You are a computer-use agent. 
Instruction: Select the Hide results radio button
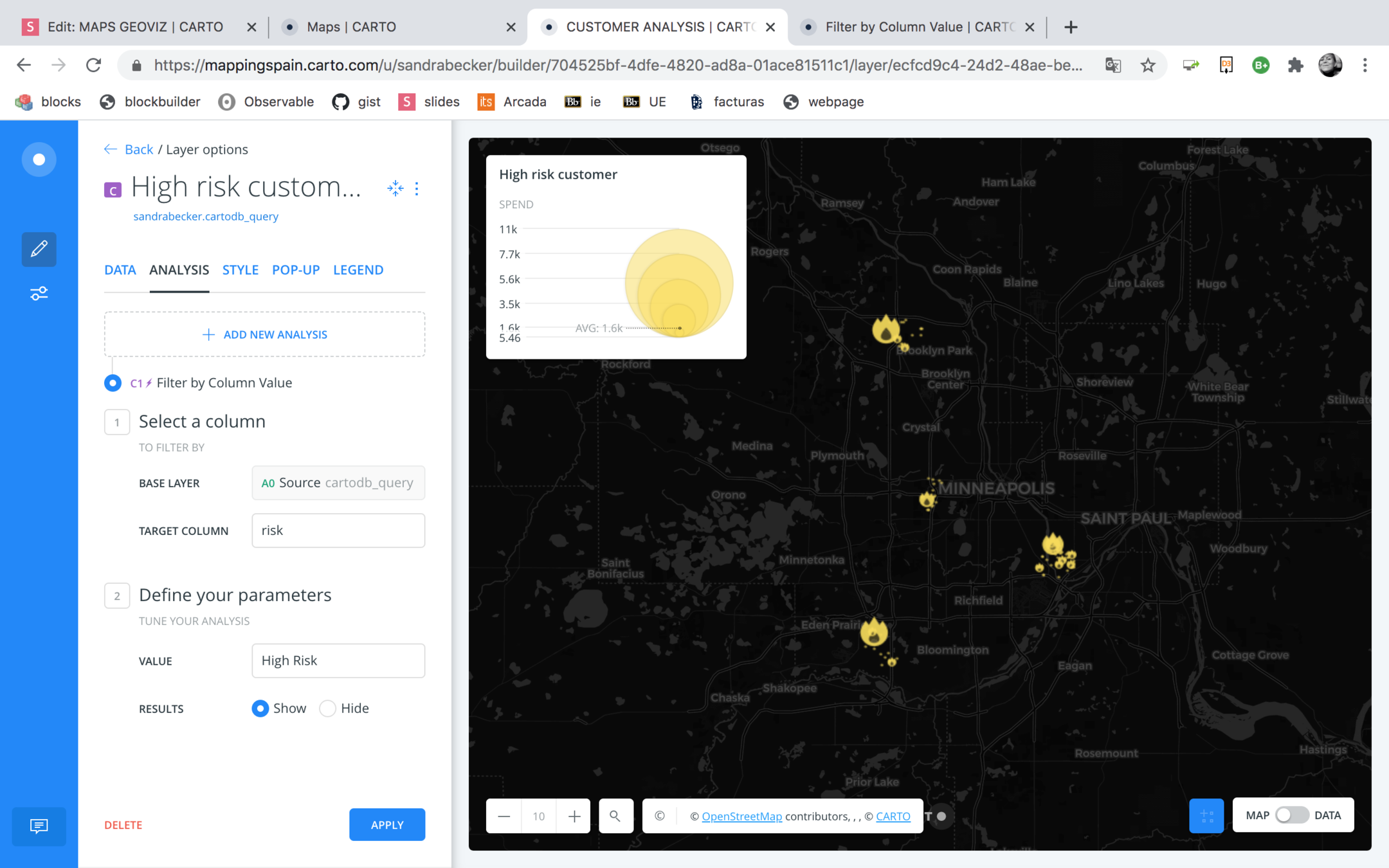tap(328, 709)
